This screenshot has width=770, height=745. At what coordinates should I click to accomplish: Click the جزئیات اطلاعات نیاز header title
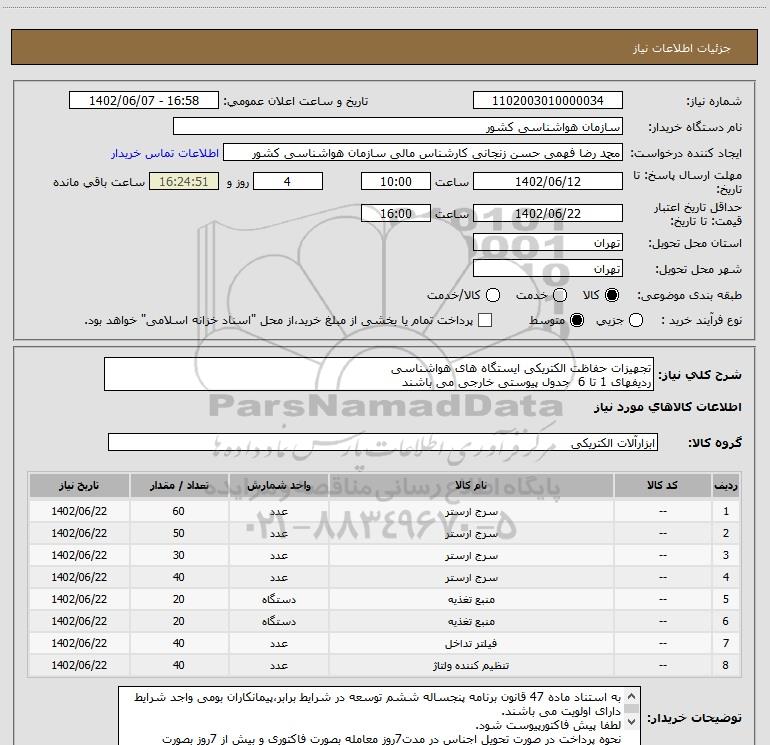(682, 48)
